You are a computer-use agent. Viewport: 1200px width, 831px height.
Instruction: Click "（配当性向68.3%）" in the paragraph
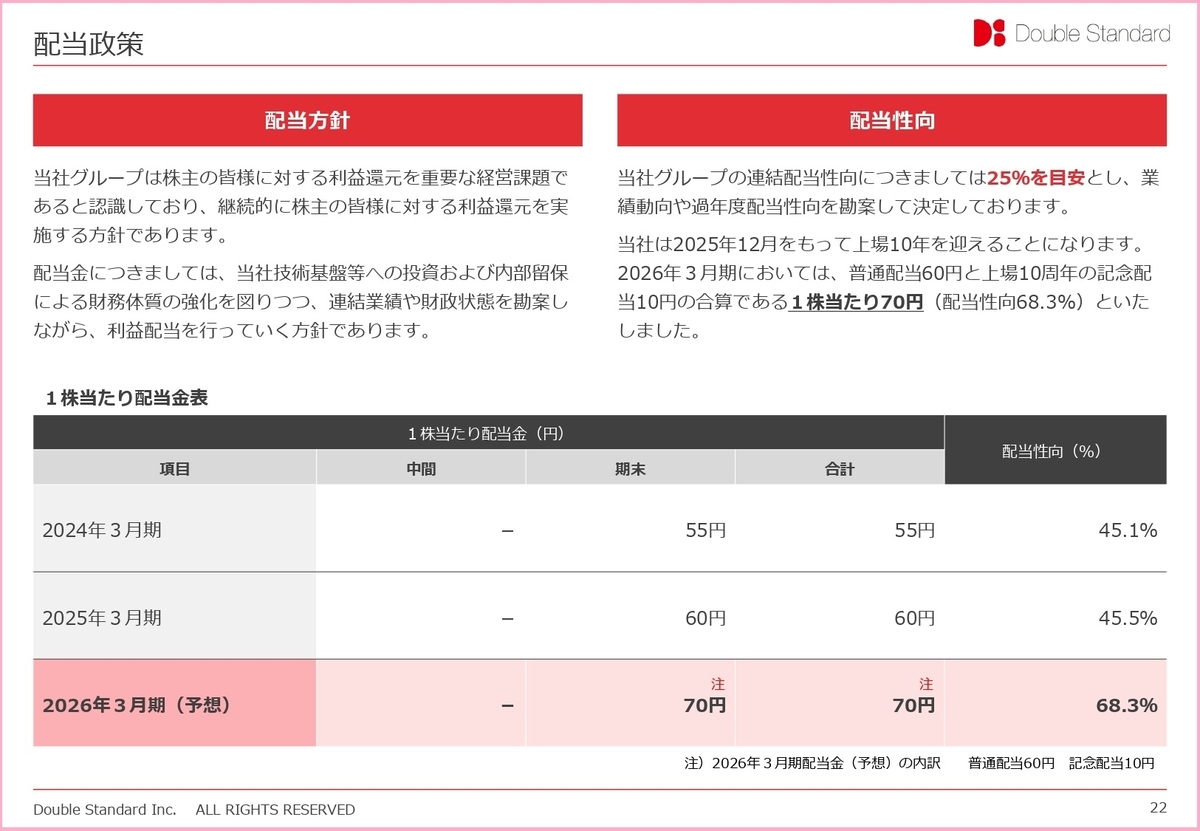point(1007,301)
